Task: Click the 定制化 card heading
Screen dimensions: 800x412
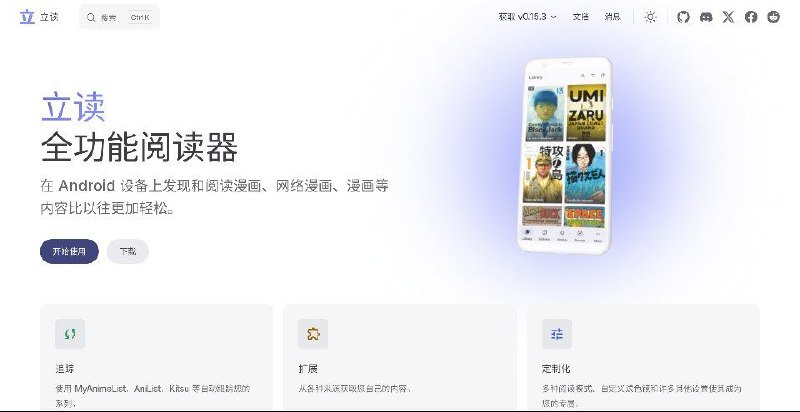Action: [556, 368]
